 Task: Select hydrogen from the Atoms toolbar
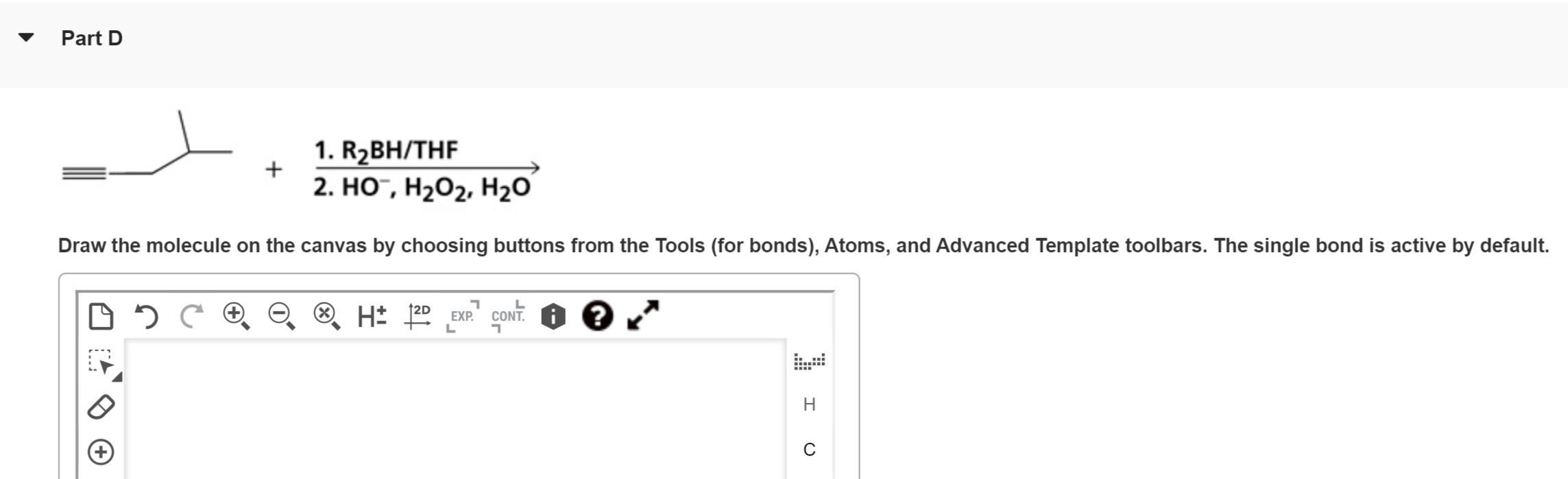[809, 405]
